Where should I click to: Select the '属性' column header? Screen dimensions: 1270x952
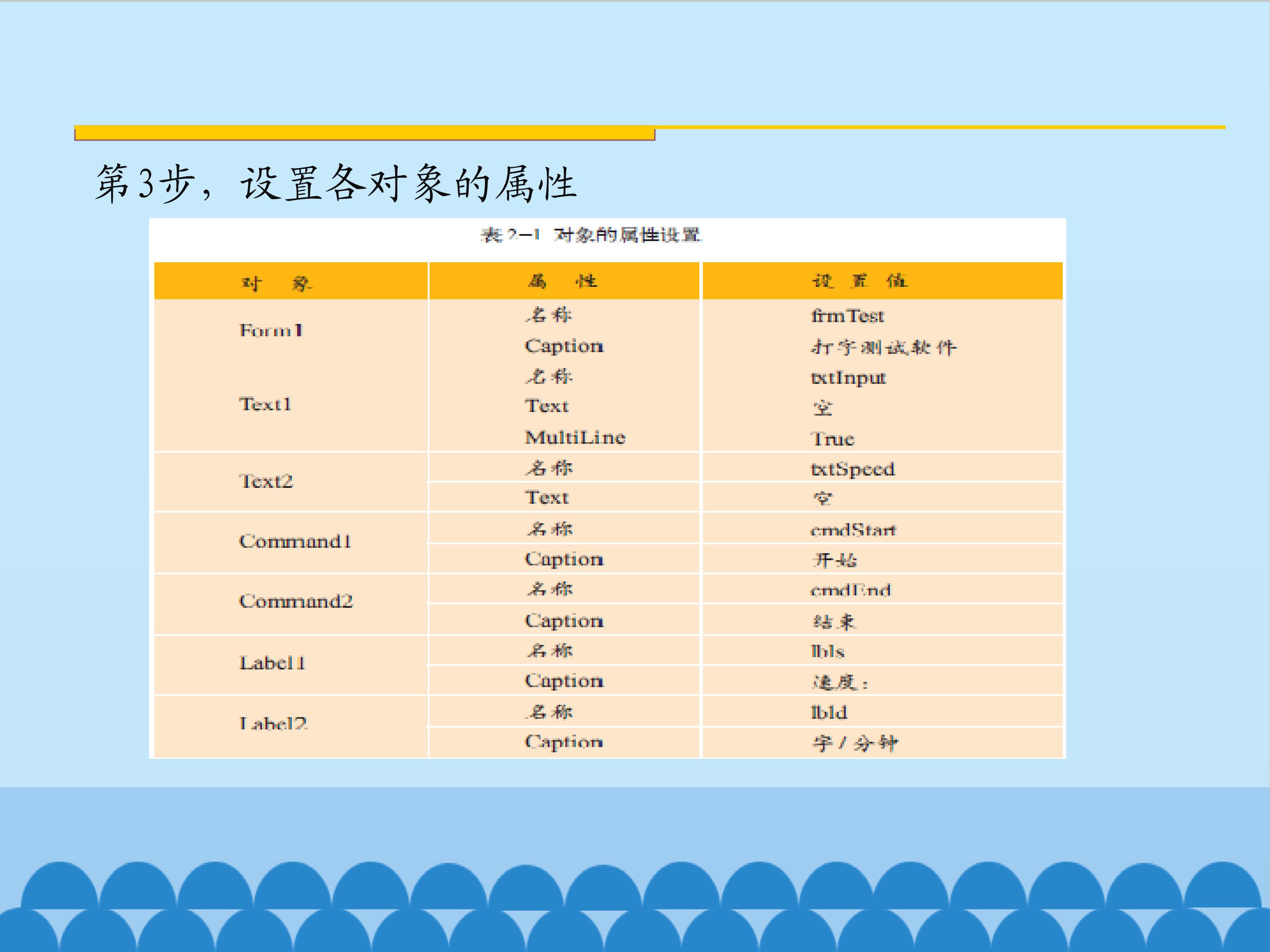[x=564, y=281]
